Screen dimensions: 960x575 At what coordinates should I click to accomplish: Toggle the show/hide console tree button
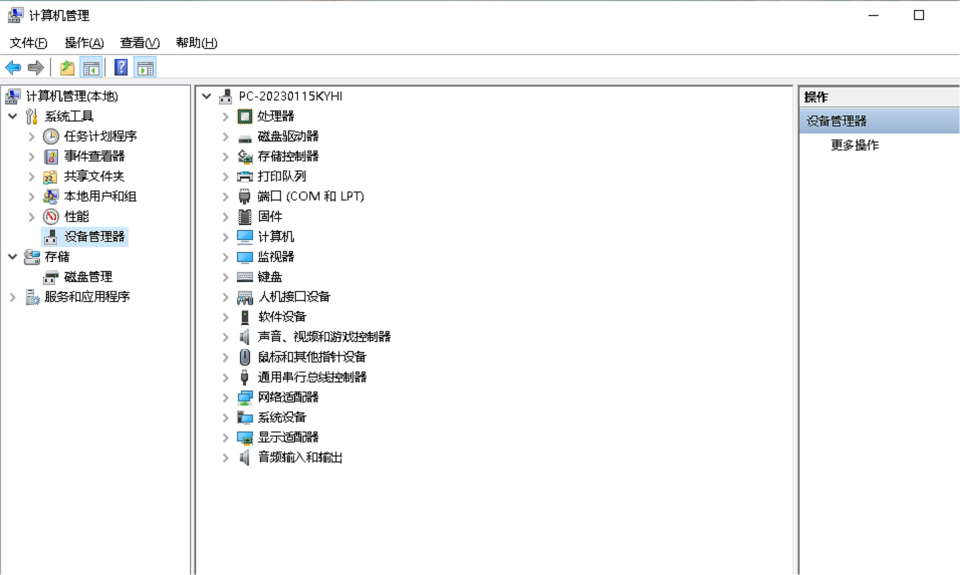pyautogui.click(x=91, y=67)
